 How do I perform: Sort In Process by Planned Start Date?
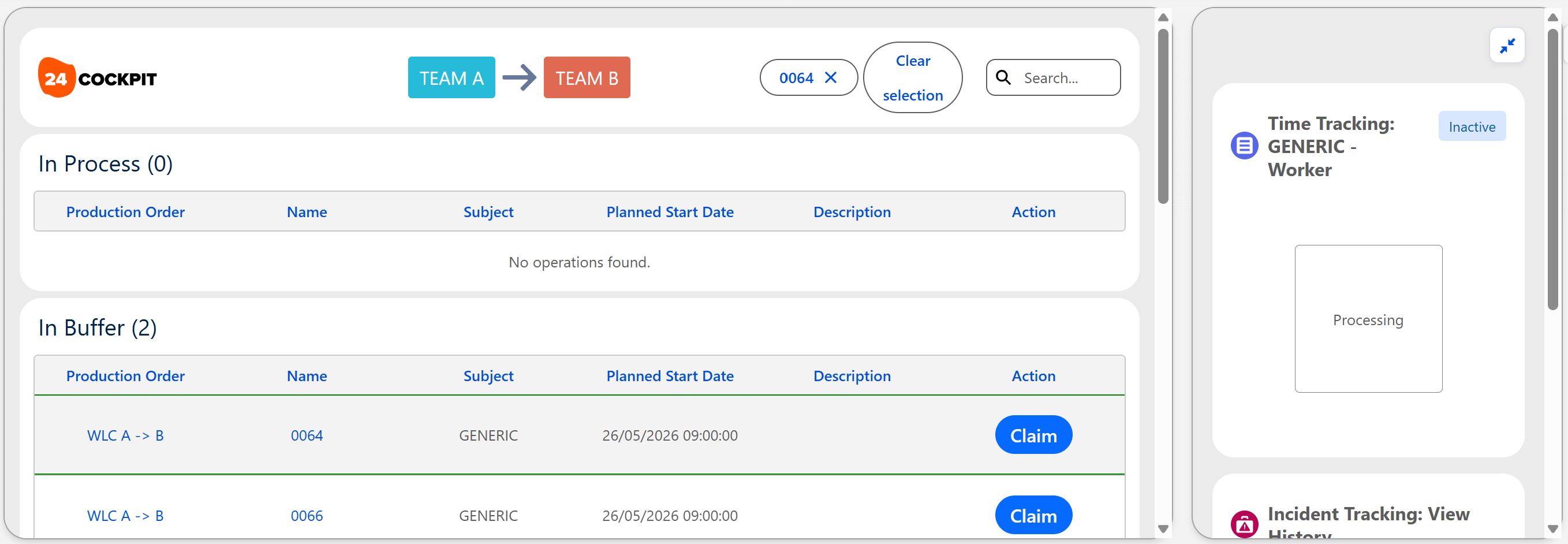pos(670,212)
